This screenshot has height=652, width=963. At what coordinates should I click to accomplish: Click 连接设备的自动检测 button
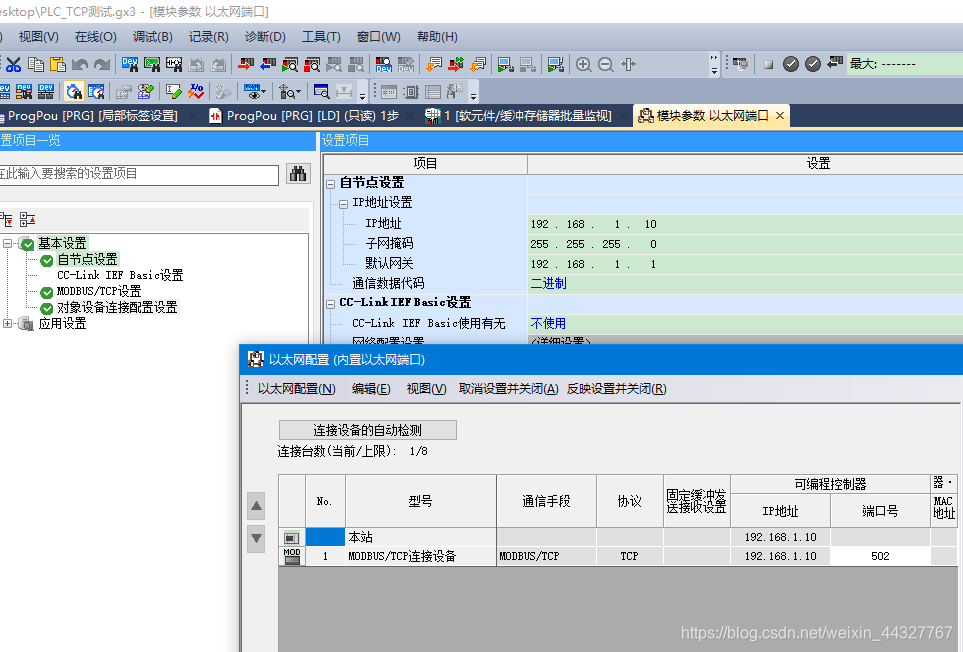tap(367, 430)
